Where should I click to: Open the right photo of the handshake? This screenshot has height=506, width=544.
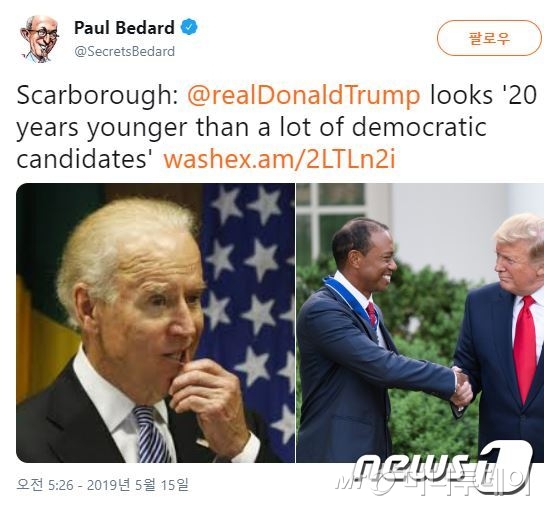[420, 323]
